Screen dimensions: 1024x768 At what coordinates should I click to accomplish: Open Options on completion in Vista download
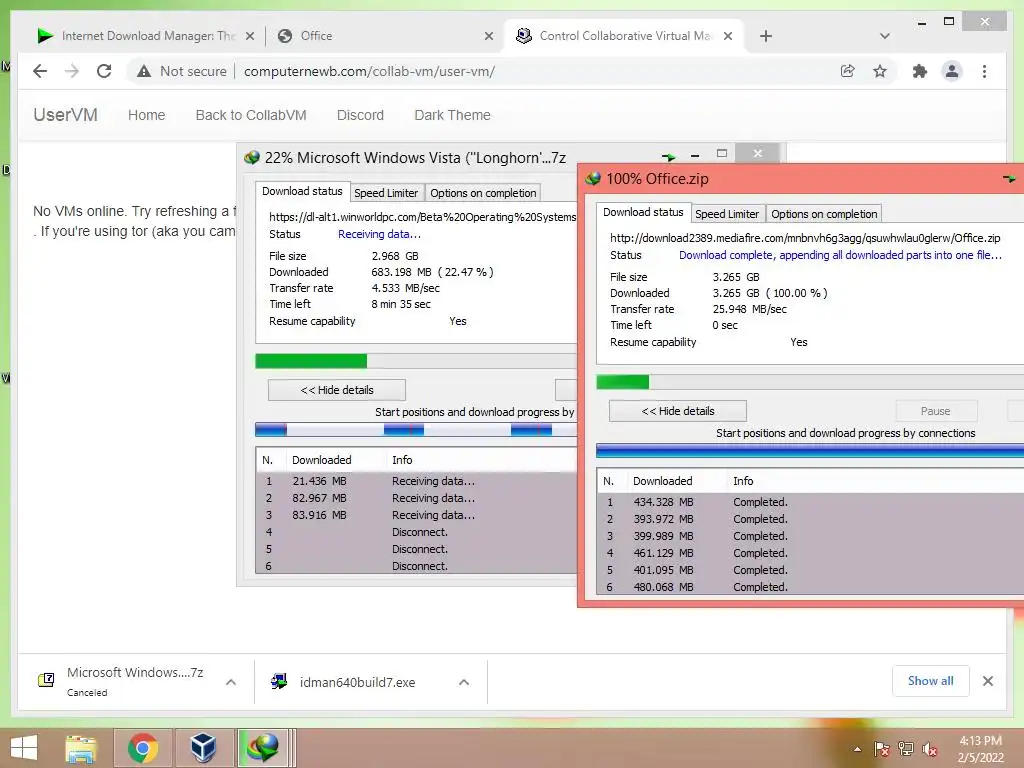coord(483,193)
